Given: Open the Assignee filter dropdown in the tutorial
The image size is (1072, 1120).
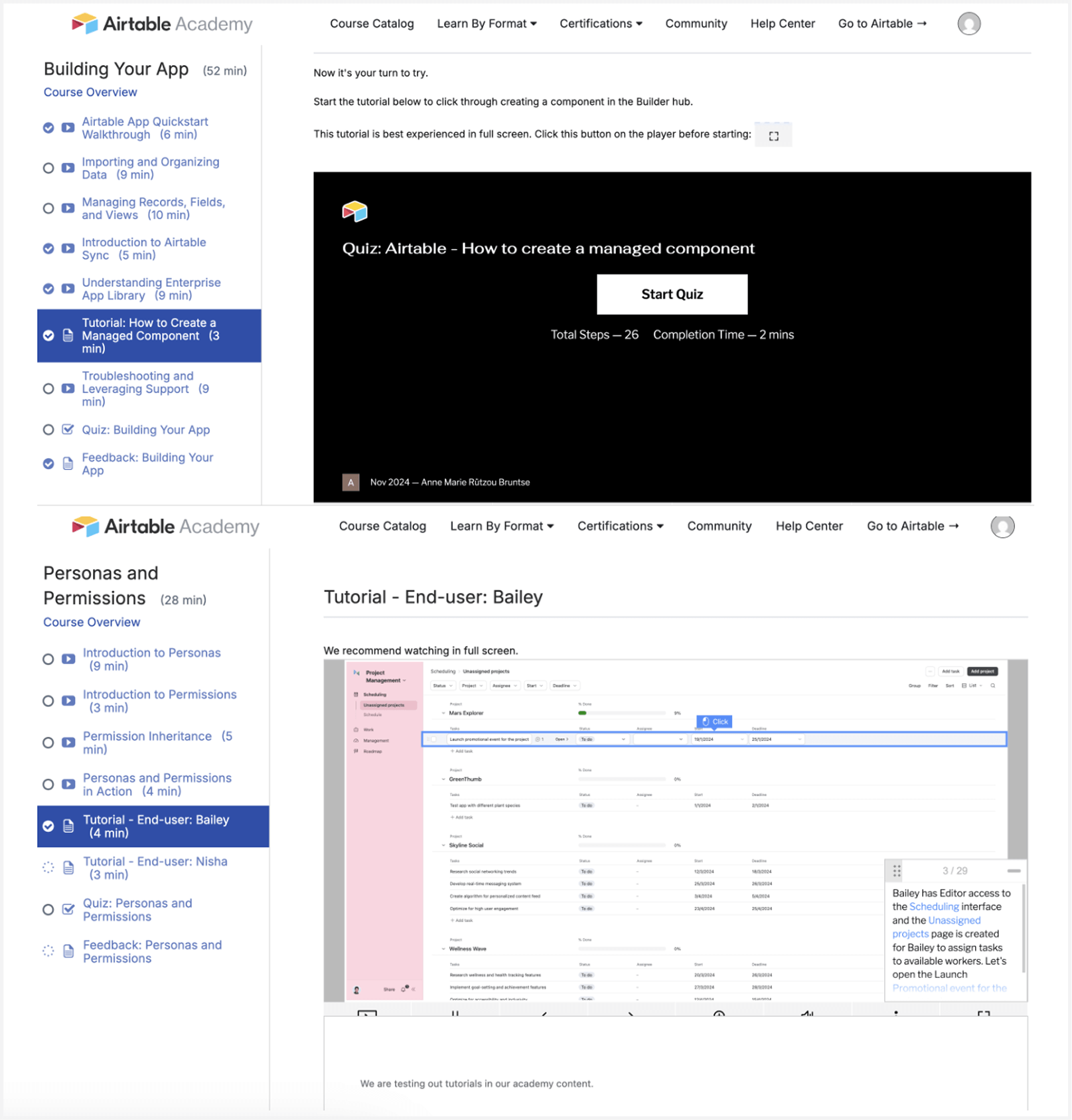Looking at the screenshot, I should 504,686.
